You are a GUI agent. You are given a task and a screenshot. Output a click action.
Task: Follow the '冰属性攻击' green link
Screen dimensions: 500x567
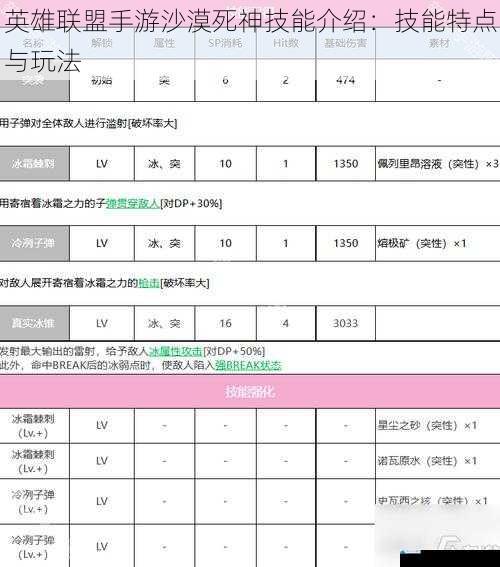176,351
